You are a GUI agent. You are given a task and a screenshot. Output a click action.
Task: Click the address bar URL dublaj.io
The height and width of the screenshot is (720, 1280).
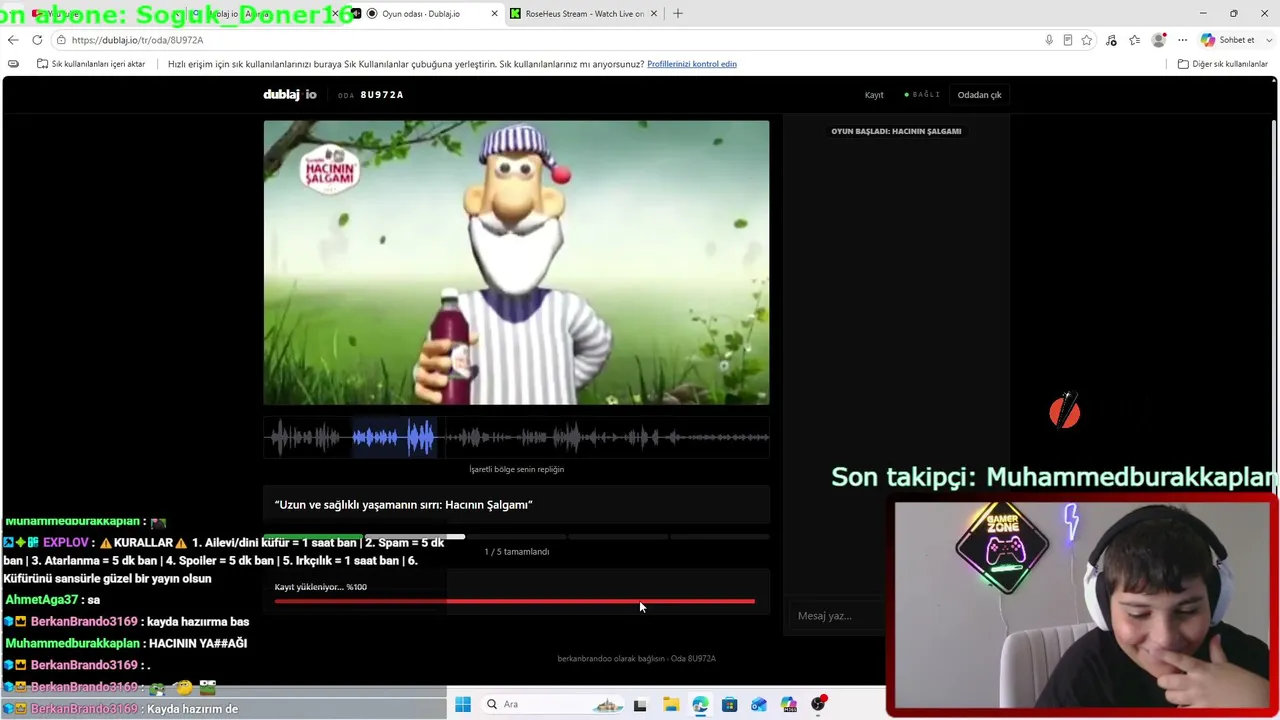point(137,40)
